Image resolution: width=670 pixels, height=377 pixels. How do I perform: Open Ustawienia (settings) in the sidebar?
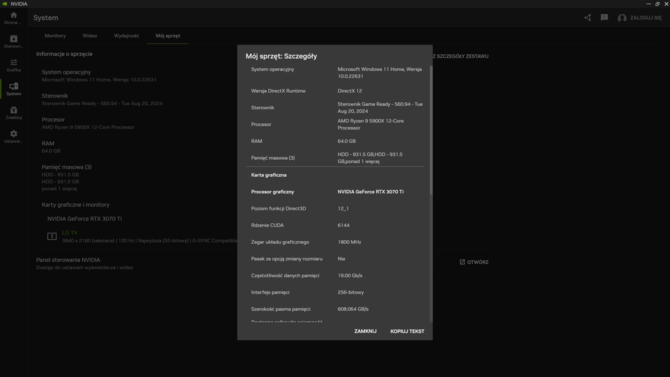(13, 137)
